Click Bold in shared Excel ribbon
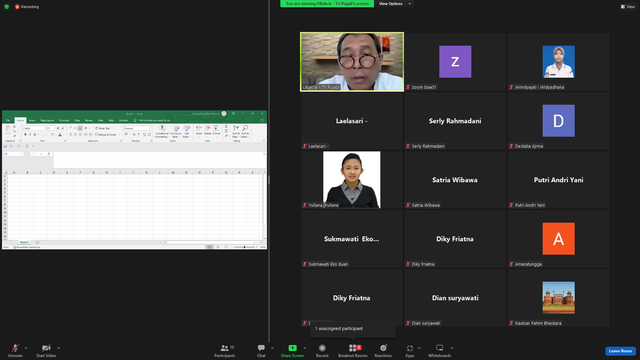 [25, 134]
